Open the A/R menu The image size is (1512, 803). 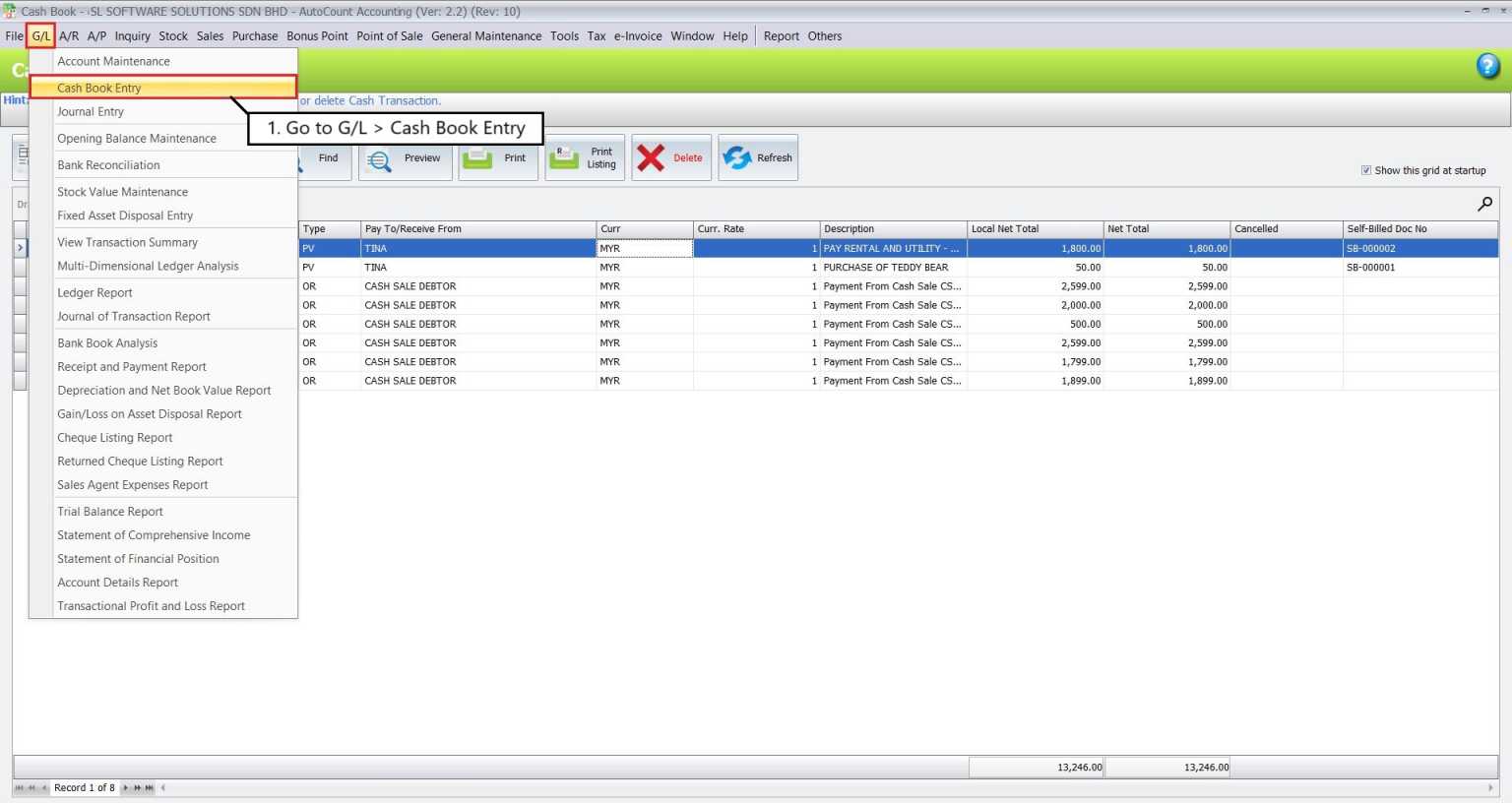click(69, 36)
